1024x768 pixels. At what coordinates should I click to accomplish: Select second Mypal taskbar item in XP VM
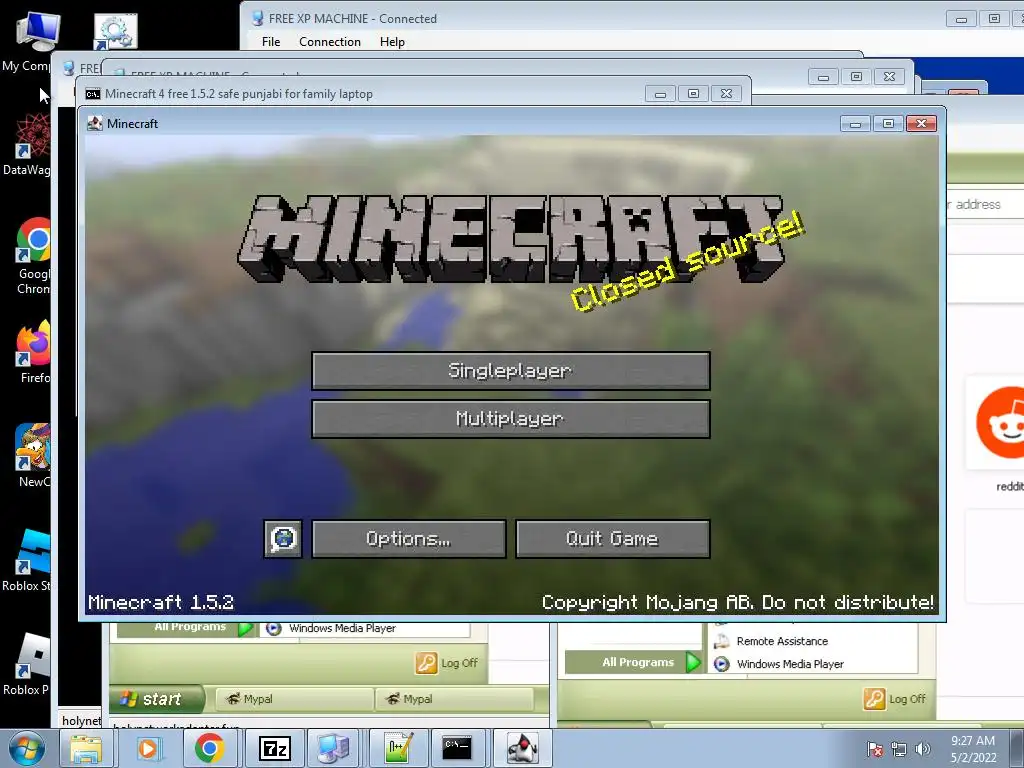[455, 699]
